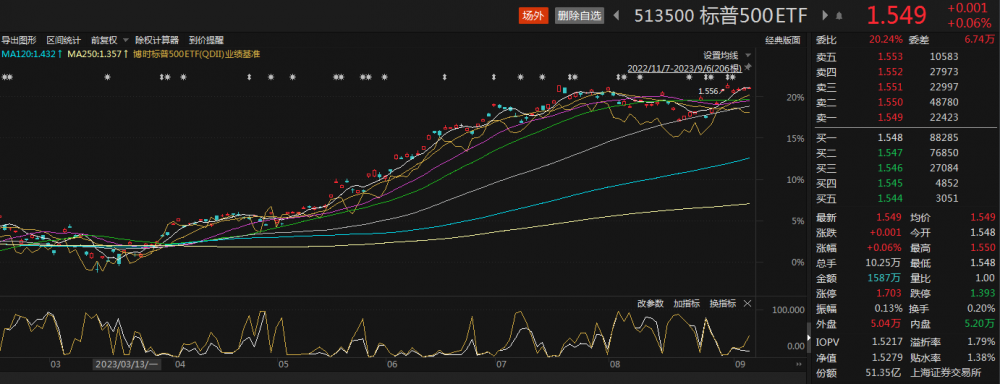Click the date range 2022/11/7-2023/9/6 link
The width and height of the screenshot is (1000, 384).
pos(684,67)
